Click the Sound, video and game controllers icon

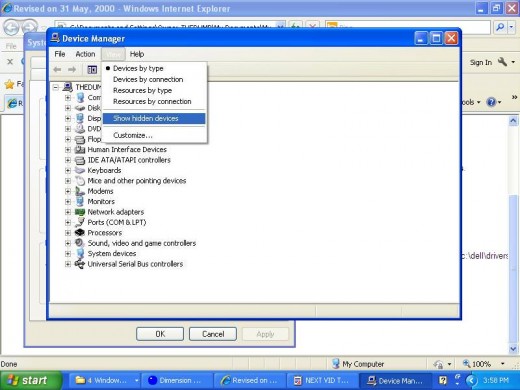[80, 243]
